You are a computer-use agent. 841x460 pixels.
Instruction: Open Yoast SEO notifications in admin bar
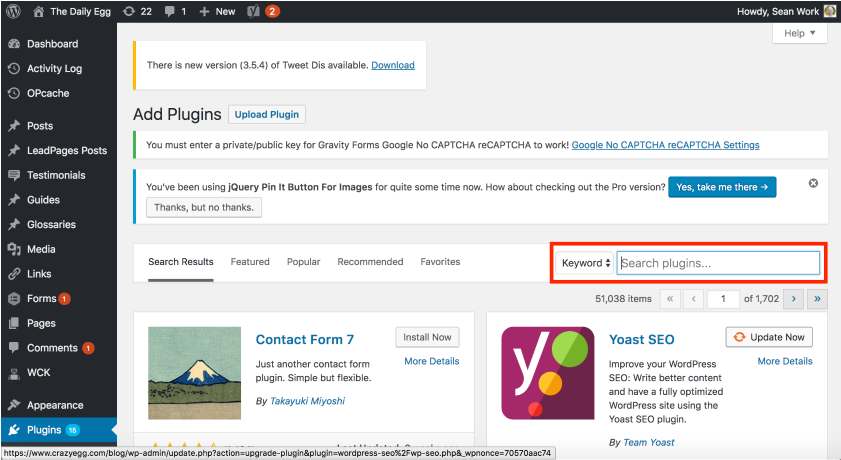263,11
